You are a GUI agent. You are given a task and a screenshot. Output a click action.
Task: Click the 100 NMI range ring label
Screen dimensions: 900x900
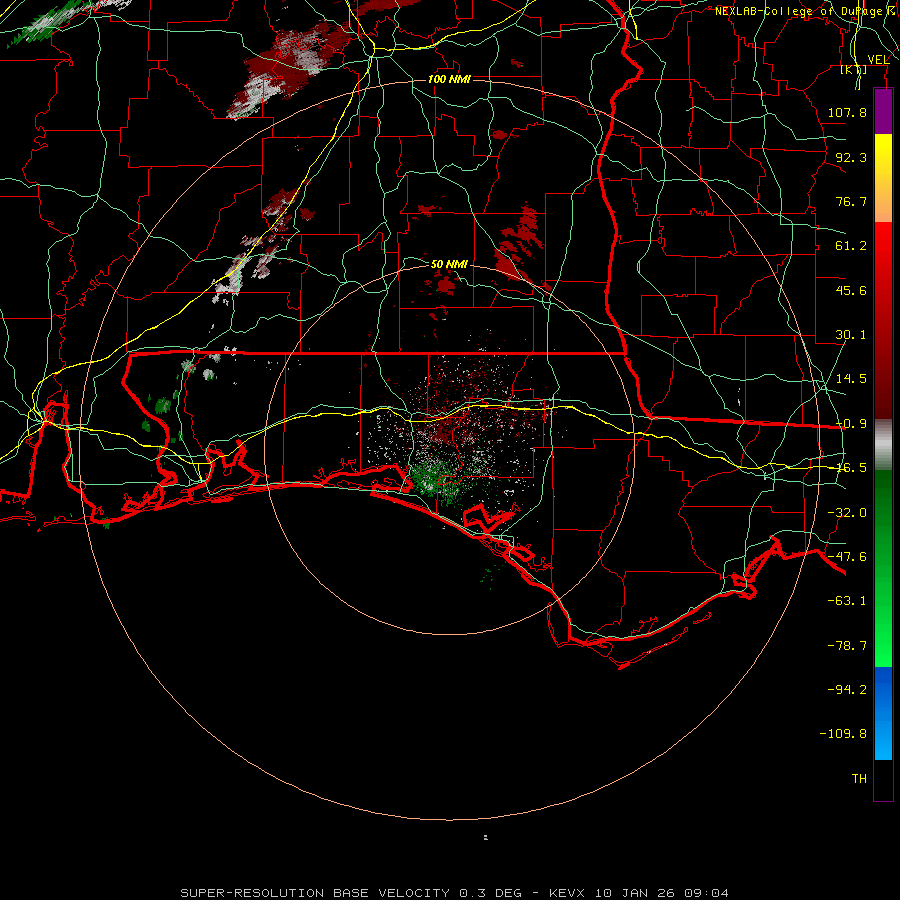coord(449,79)
